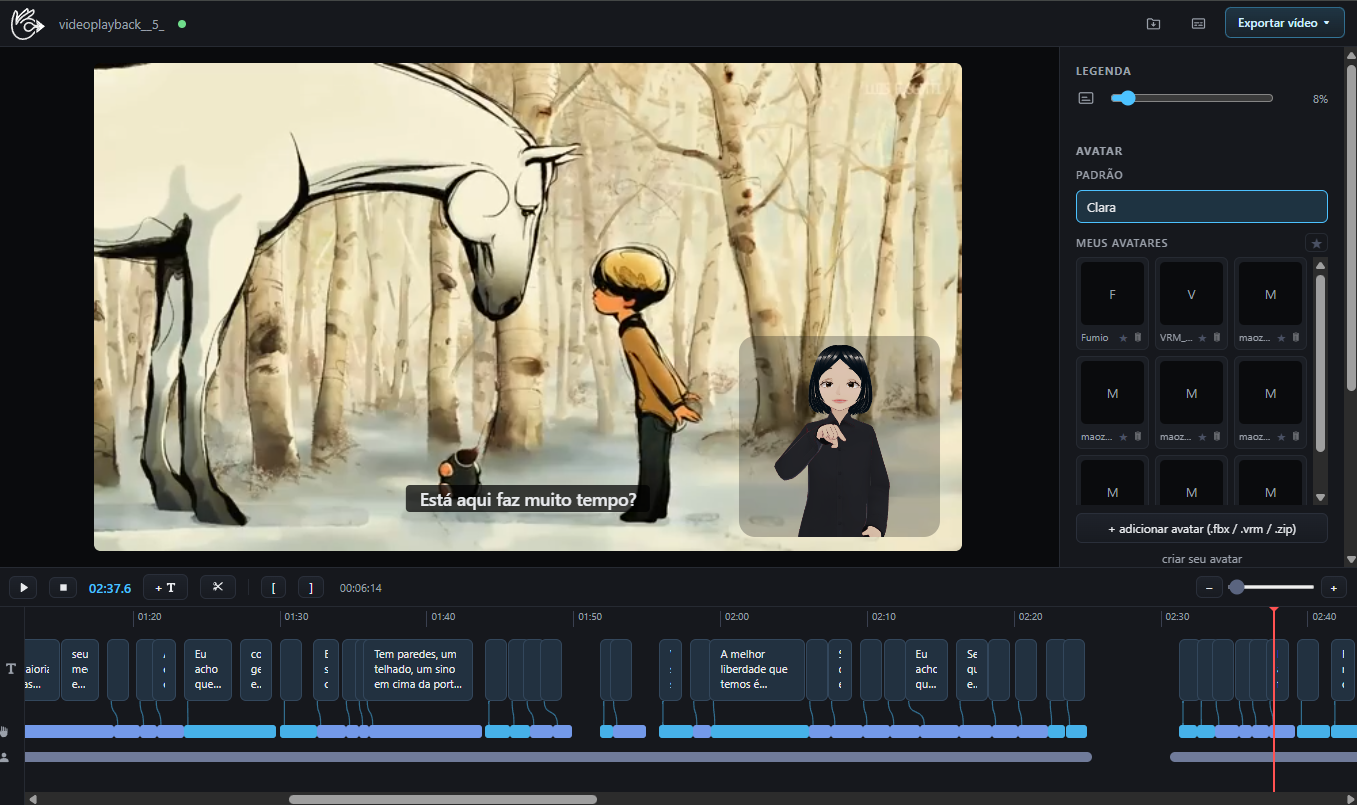
Task: Click the project name videoplayback__5_
Action: click(111, 23)
